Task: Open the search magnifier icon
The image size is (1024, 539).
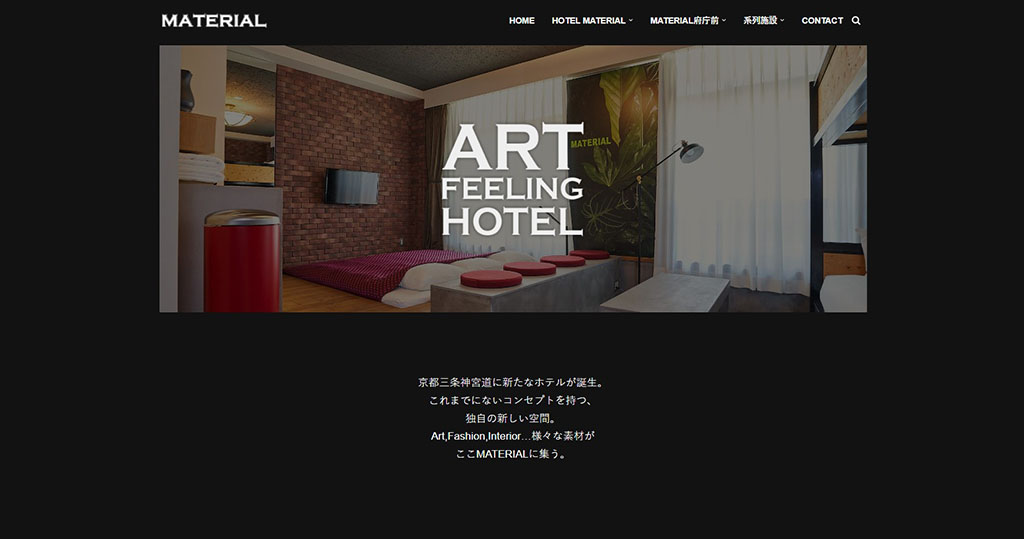Action: tap(856, 21)
